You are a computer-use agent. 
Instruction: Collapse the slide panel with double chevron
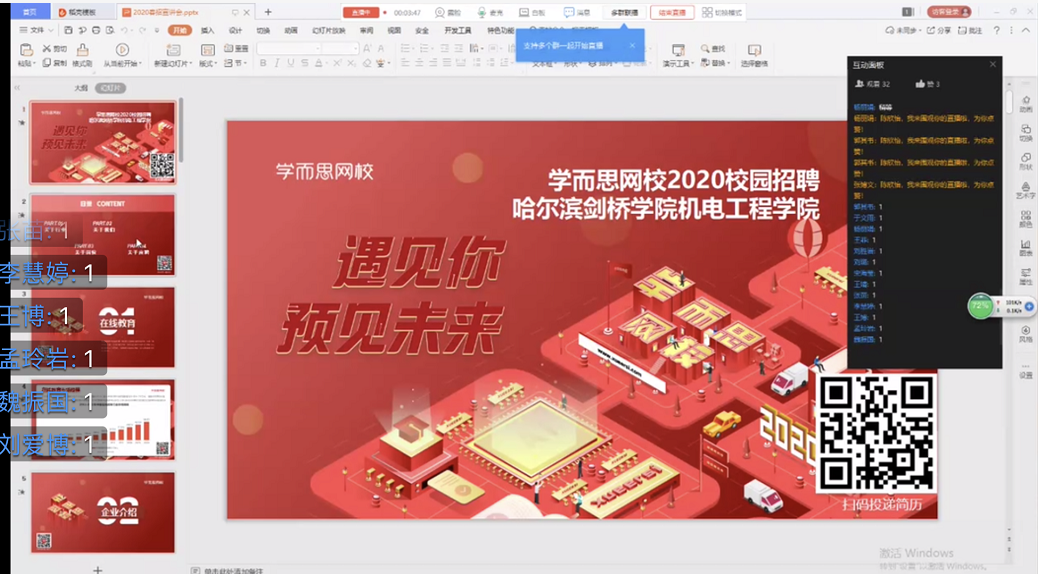(17, 88)
